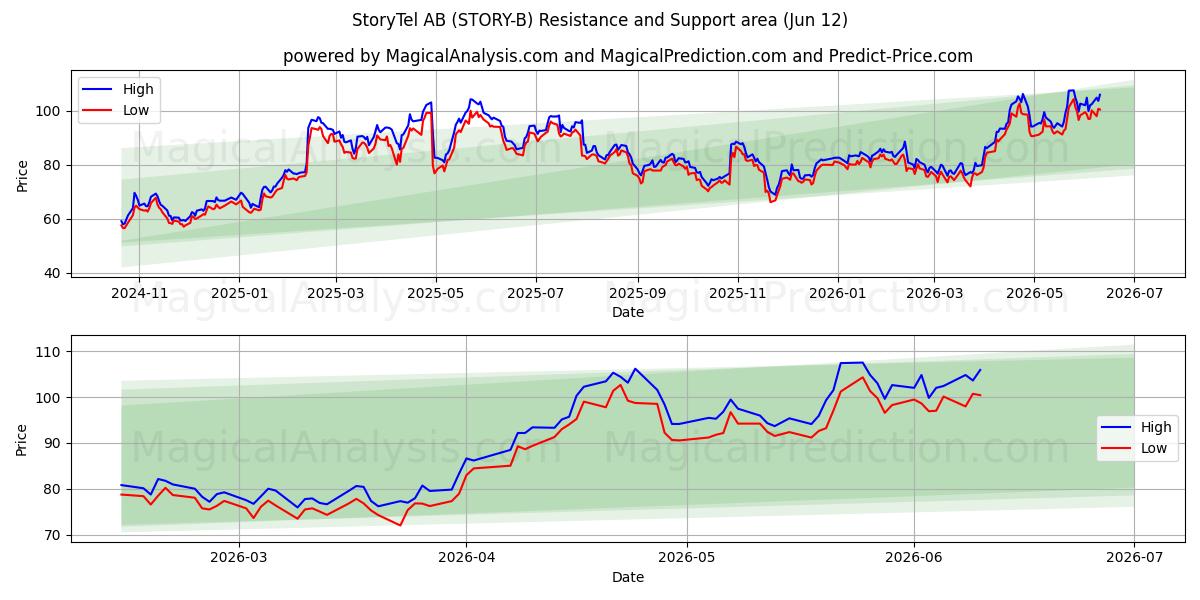Click the '2026-04' x-axis label in bottom chart

(467, 558)
